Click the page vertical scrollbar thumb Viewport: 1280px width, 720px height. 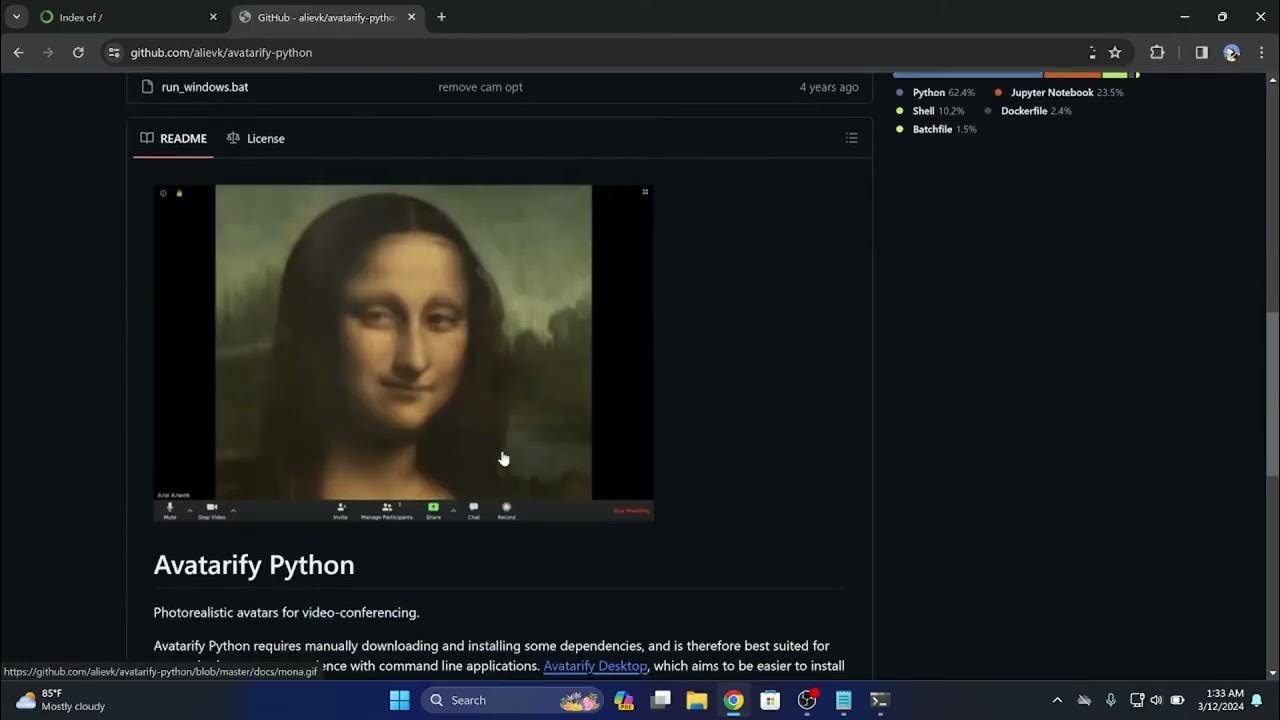pyautogui.click(x=1273, y=396)
